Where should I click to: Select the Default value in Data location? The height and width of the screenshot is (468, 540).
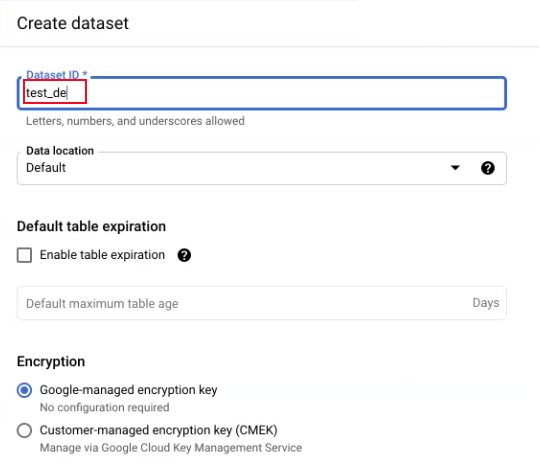(46, 168)
